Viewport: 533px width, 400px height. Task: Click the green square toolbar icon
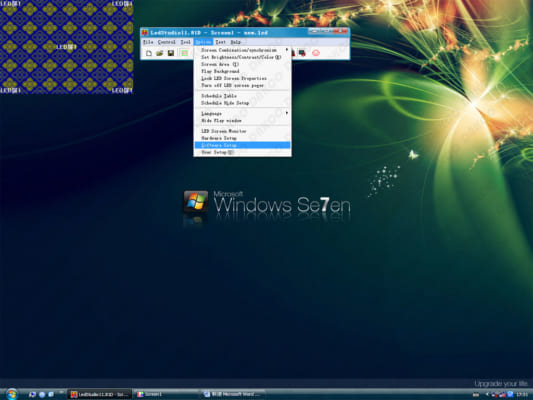pyautogui.click(x=184, y=53)
